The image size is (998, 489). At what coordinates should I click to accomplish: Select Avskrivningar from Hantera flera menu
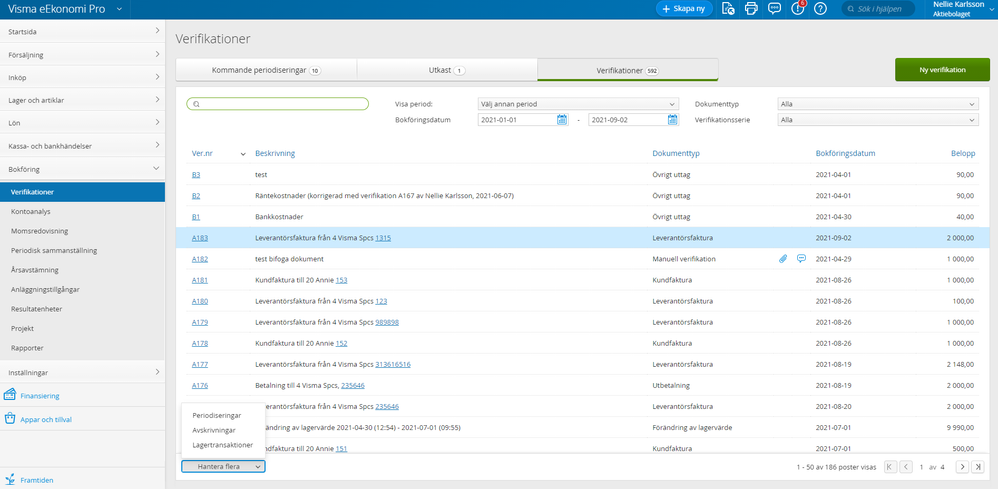[214, 430]
